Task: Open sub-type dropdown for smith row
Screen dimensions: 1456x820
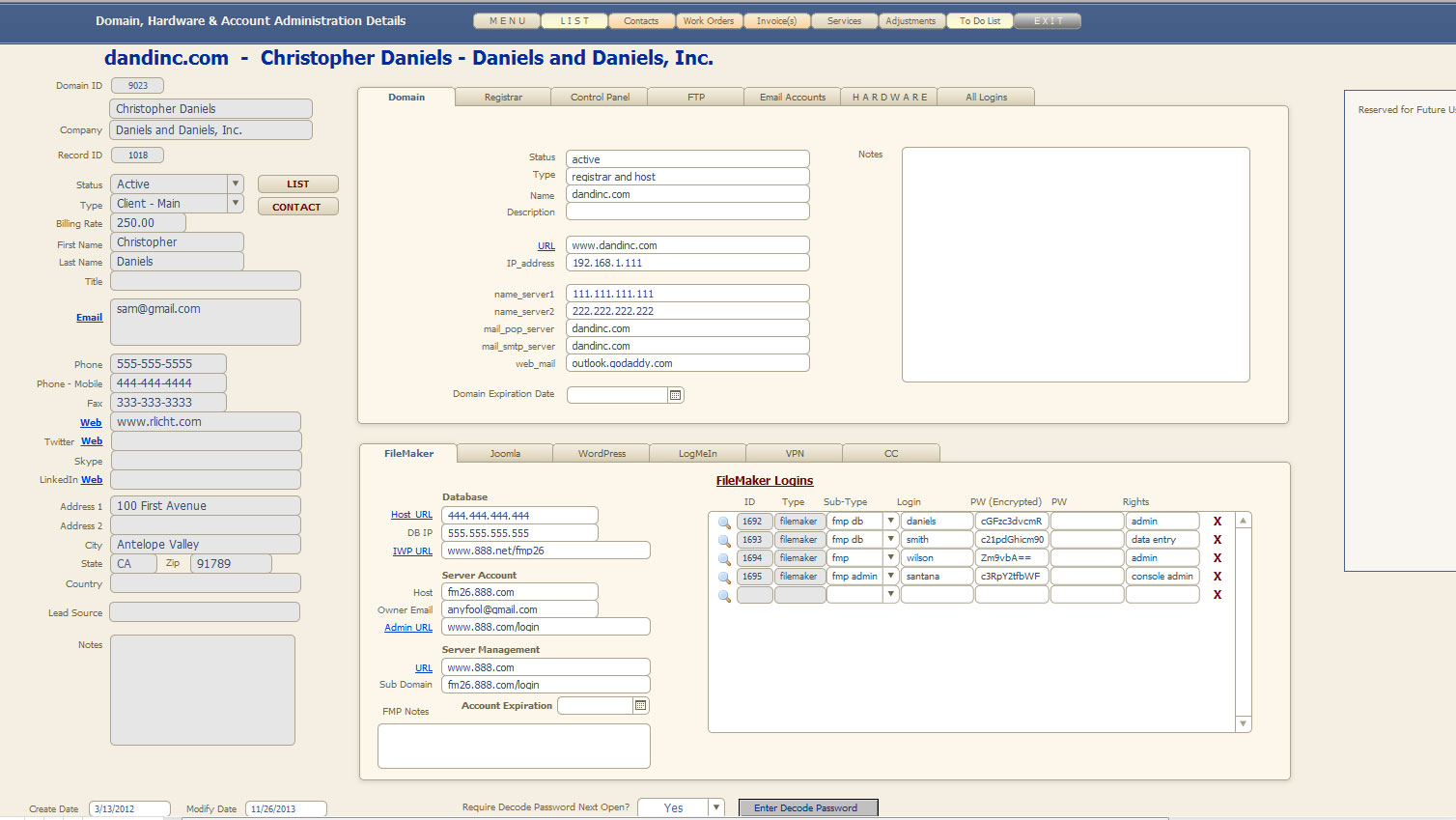Action: point(891,539)
